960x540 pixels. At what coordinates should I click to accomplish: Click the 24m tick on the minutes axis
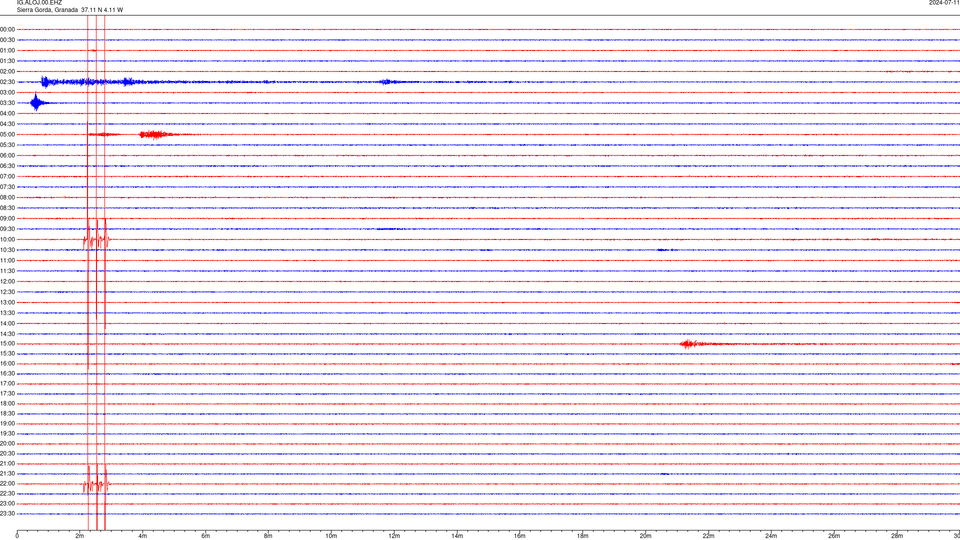point(771,536)
